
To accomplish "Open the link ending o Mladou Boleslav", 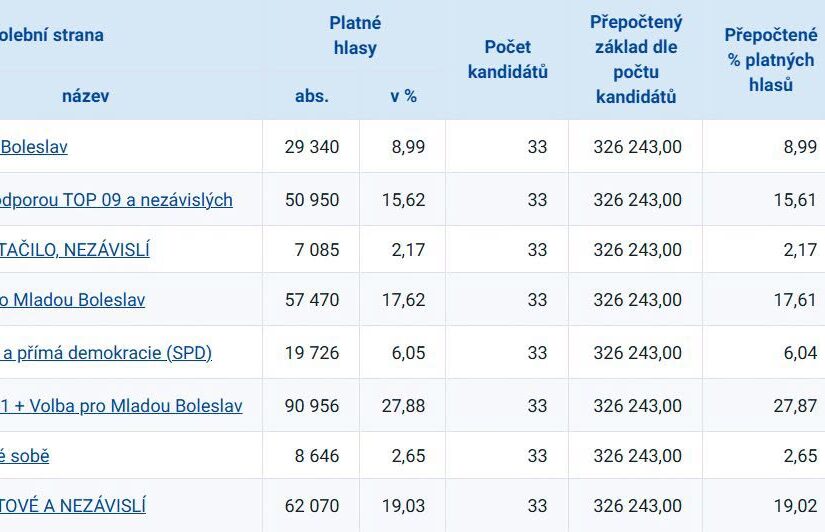I will [x=73, y=300].
